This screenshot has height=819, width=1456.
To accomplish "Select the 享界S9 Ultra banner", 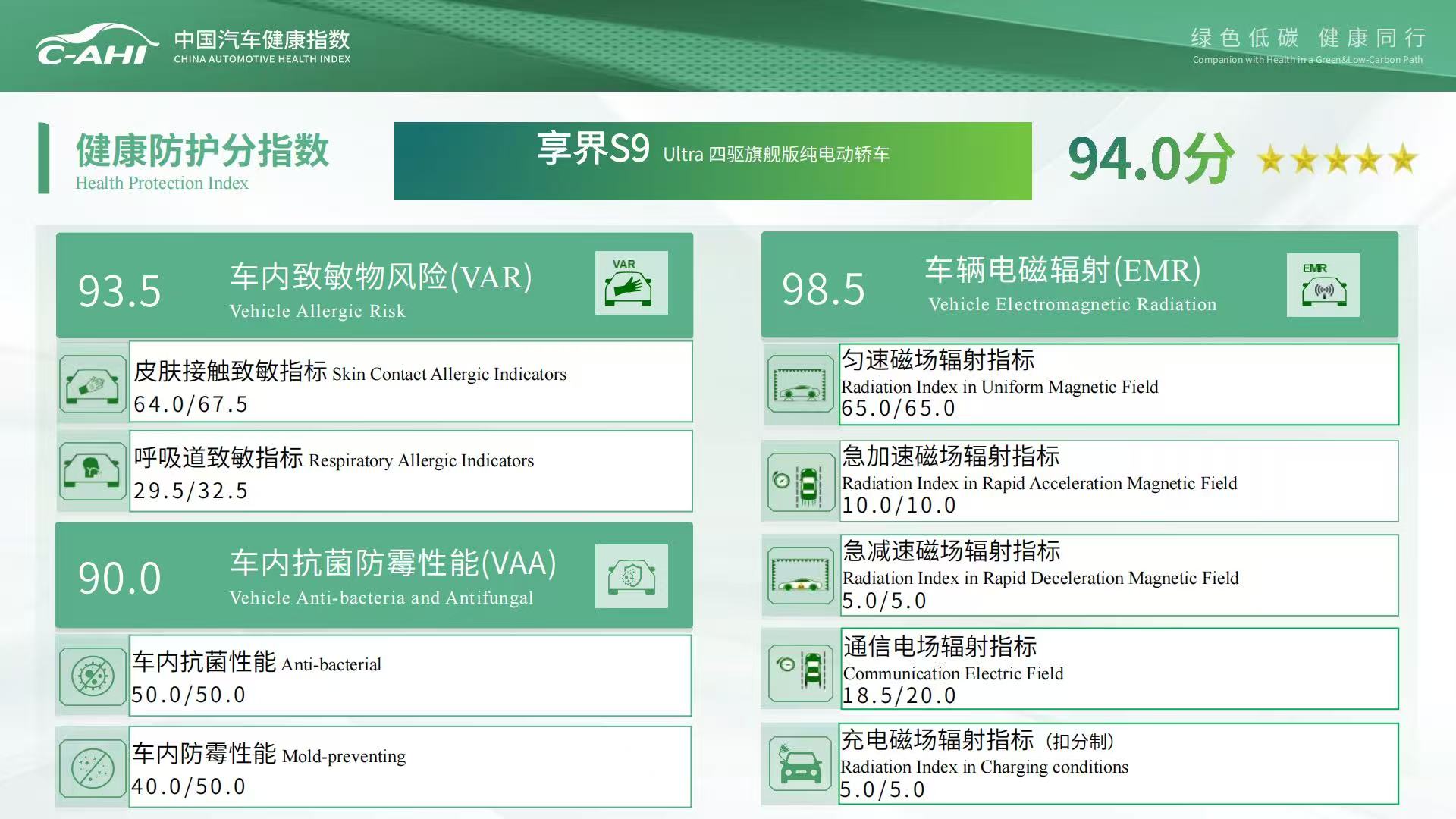I will click(x=713, y=161).
